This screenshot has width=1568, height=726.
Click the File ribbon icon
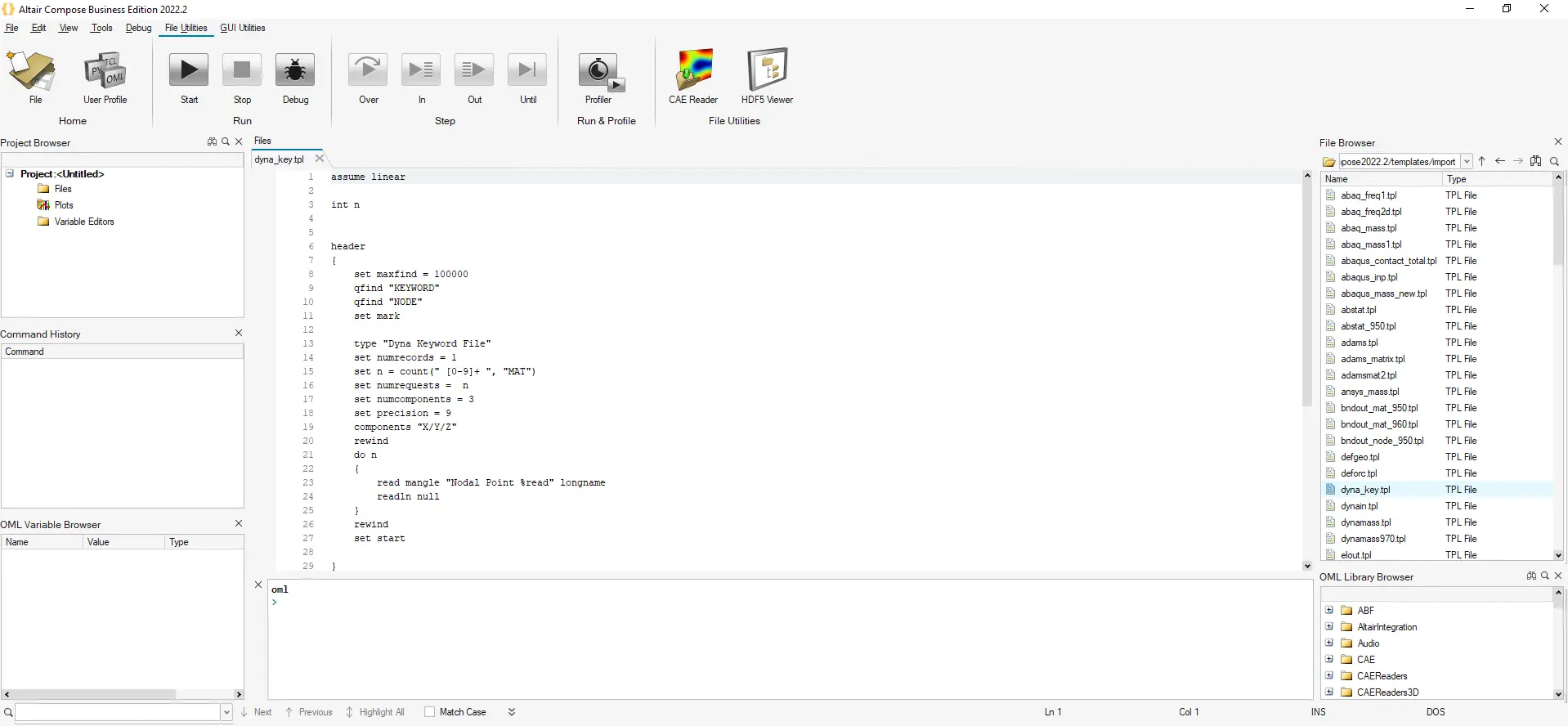31,71
